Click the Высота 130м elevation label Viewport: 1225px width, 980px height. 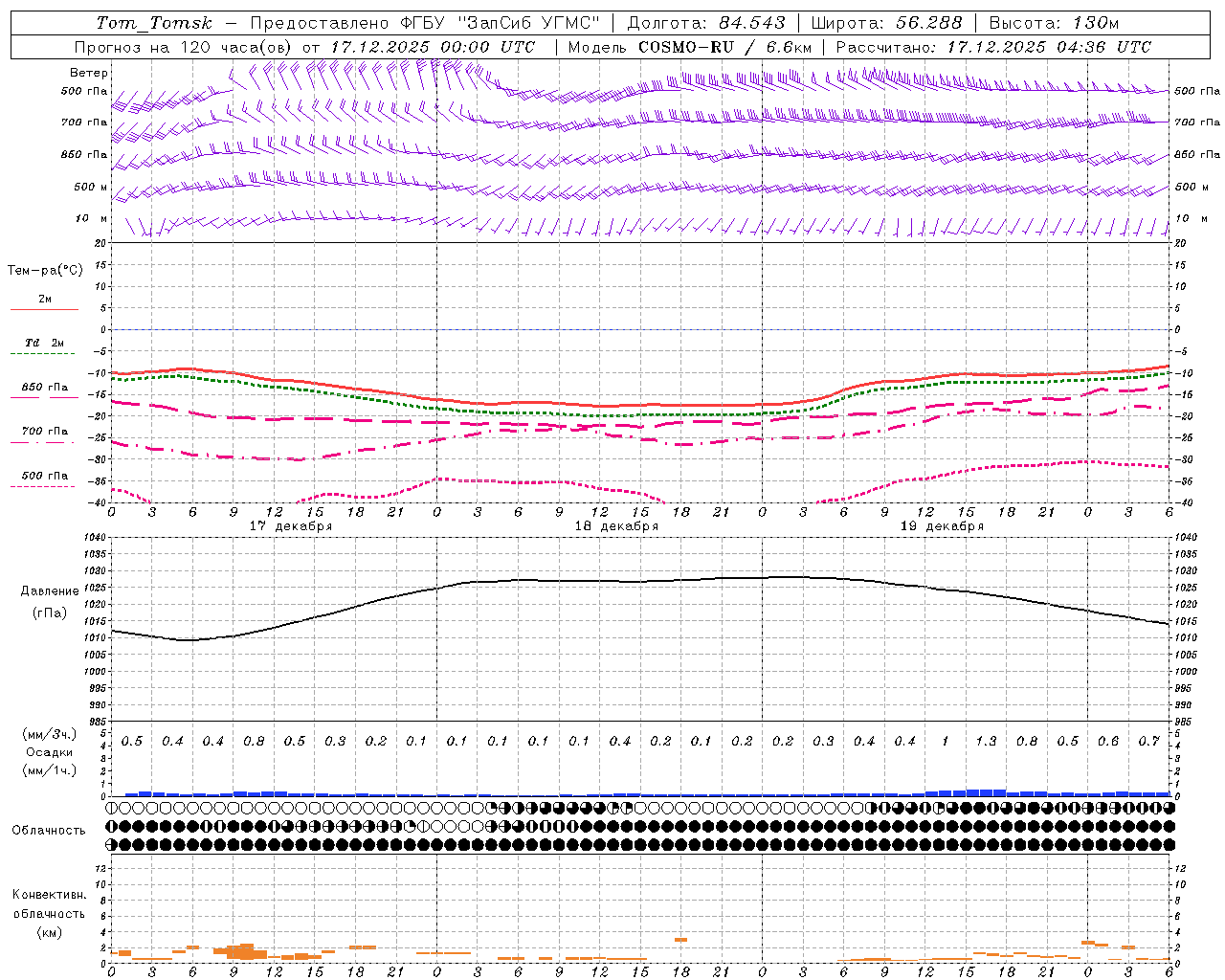(1054, 23)
